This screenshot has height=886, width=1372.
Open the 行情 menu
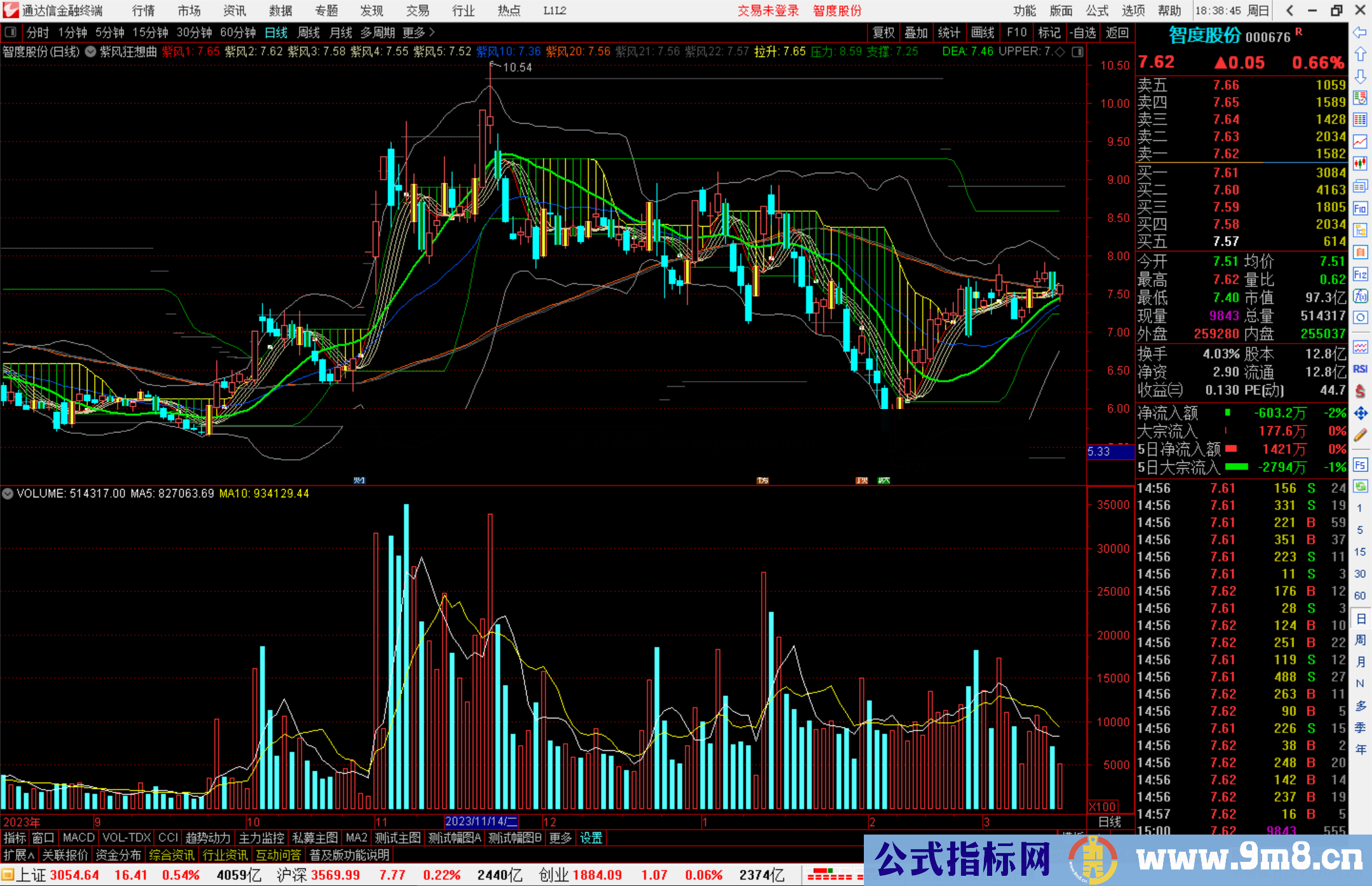click(x=144, y=11)
